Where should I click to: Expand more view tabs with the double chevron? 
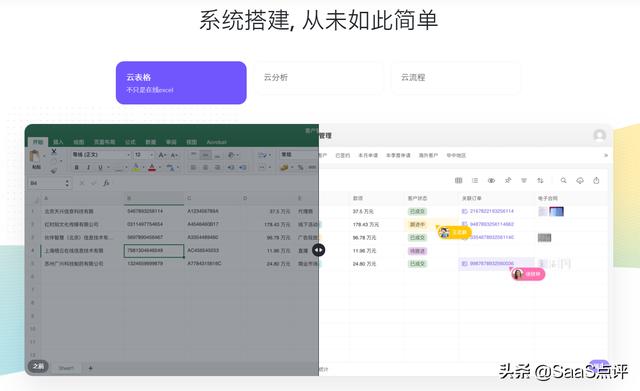tap(606, 155)
